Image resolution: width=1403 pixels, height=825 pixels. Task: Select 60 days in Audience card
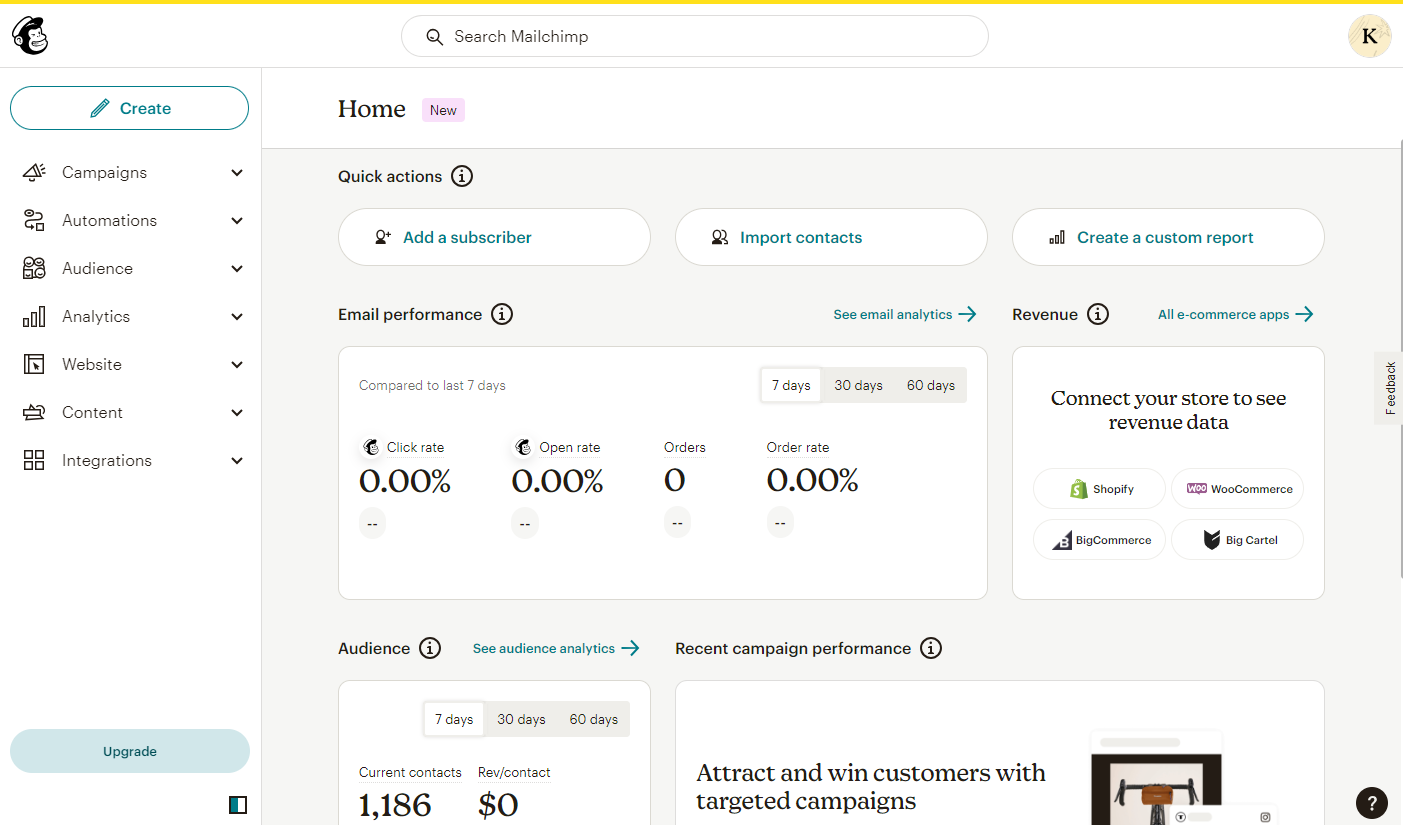pos(594,720)
